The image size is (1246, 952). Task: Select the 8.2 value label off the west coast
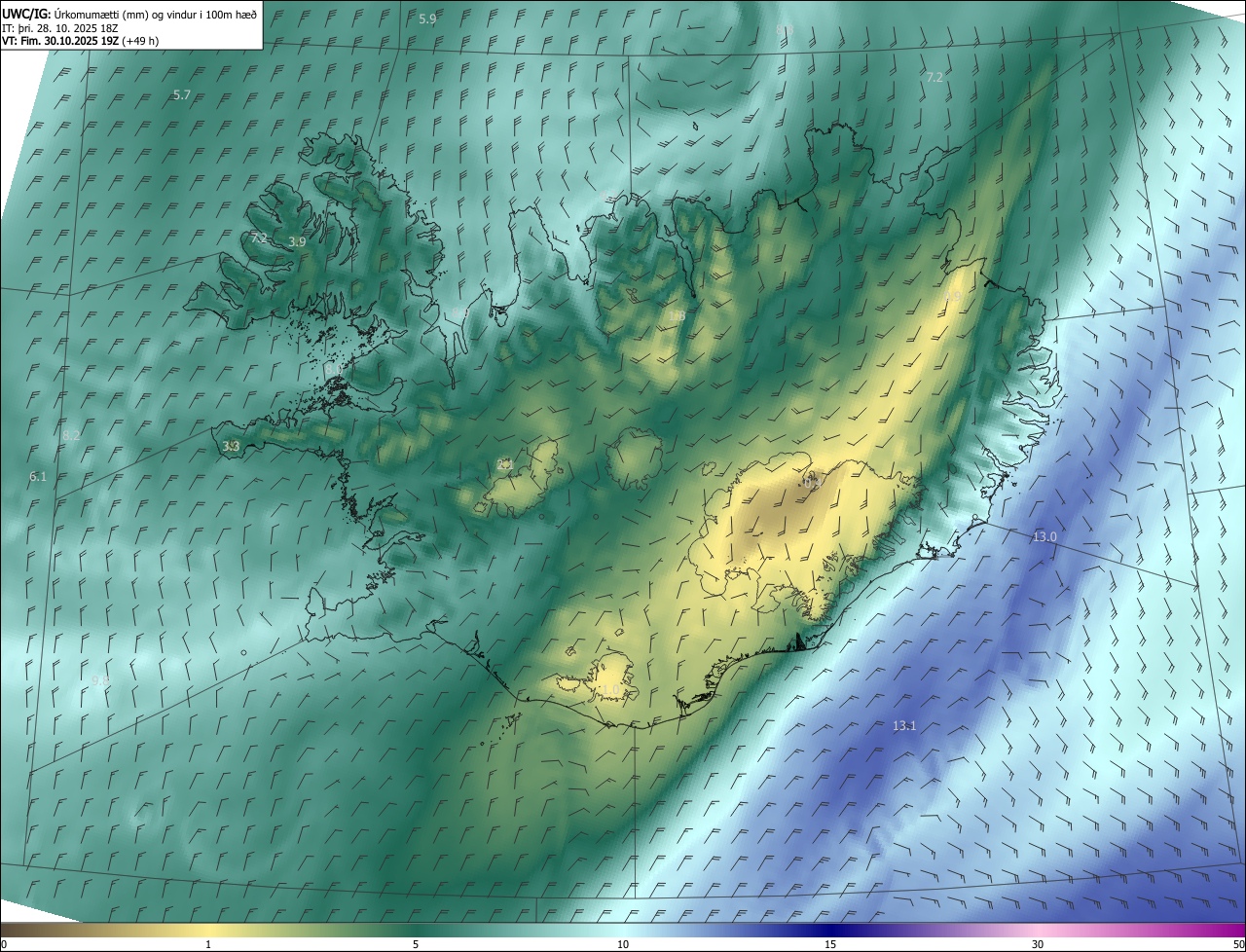[71, 435]
